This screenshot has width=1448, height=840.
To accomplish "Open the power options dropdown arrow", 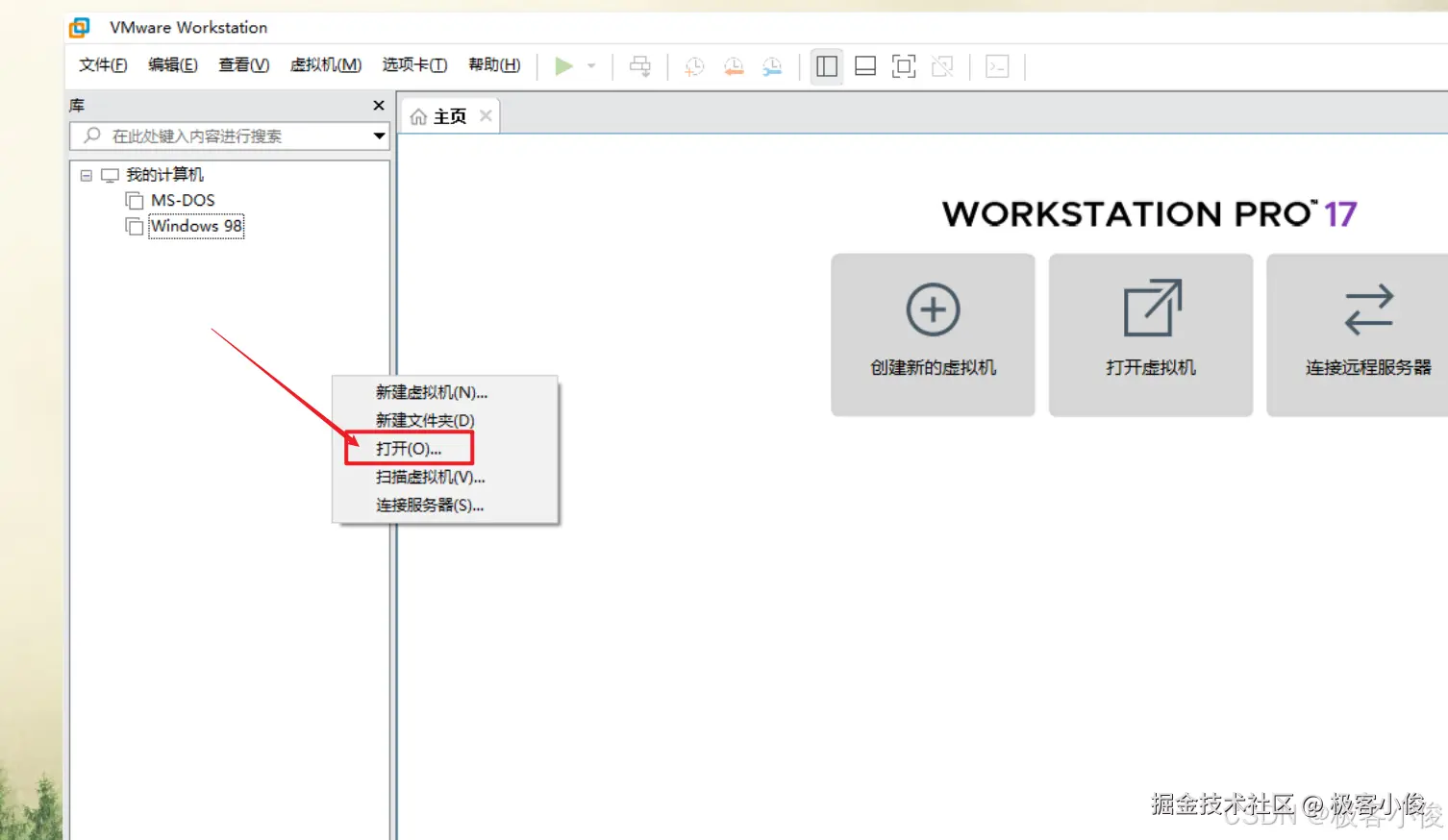I will [x=591, y=66].
